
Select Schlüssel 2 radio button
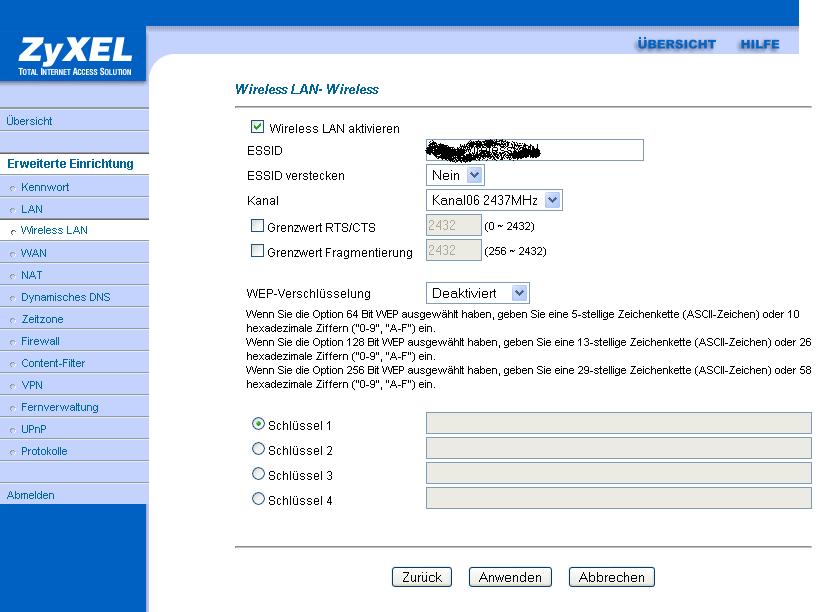coord(258,449)
